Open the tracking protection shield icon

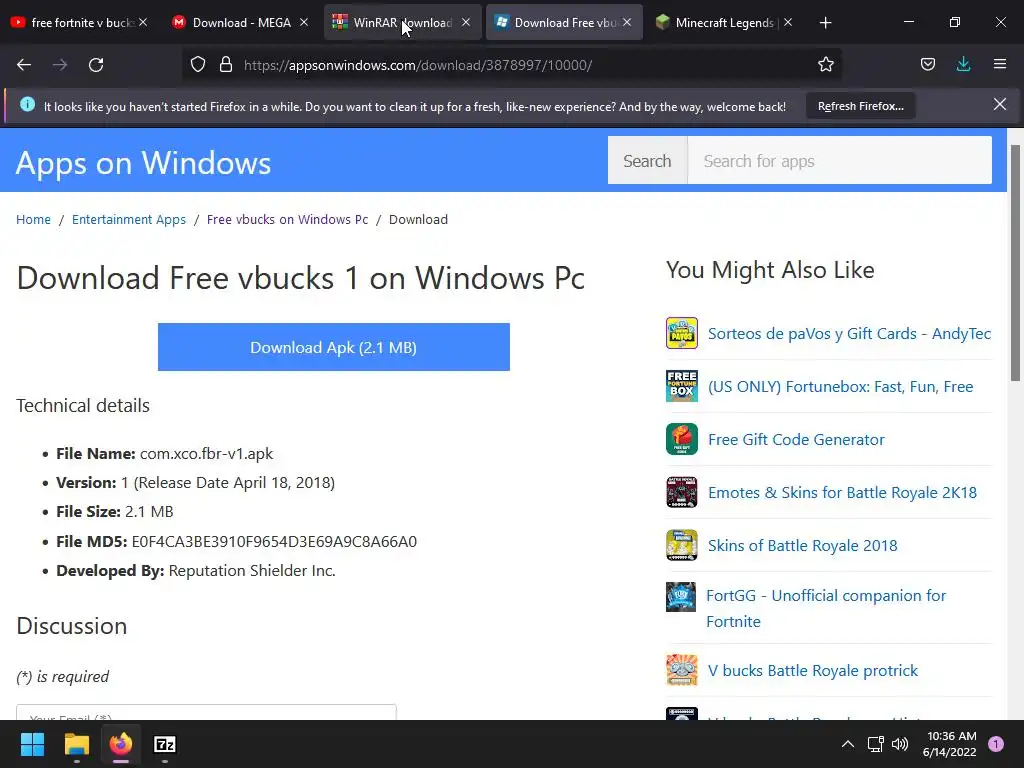tap(198, 65)
